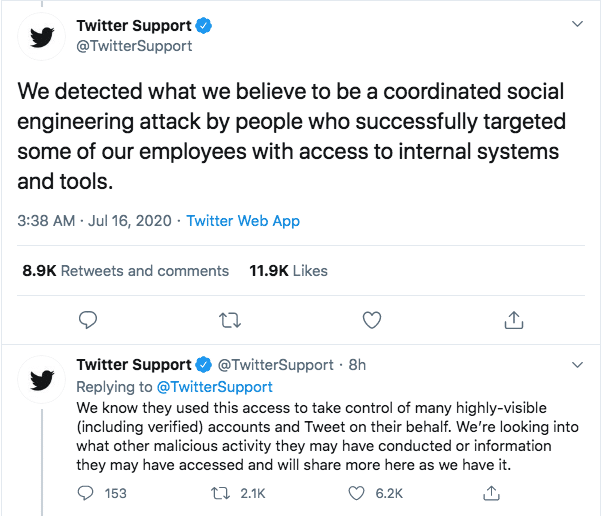
Task: Open the main tweet's chevron options menu
Action: (x=578, y=24)
